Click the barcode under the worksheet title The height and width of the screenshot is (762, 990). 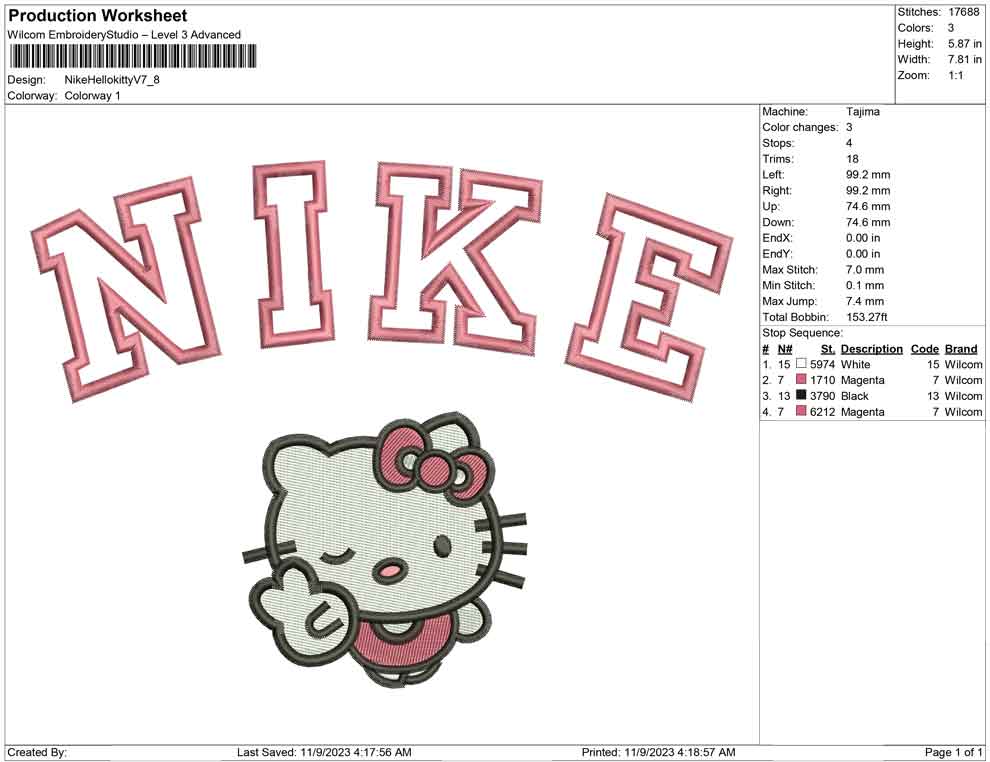coord(133,56)
